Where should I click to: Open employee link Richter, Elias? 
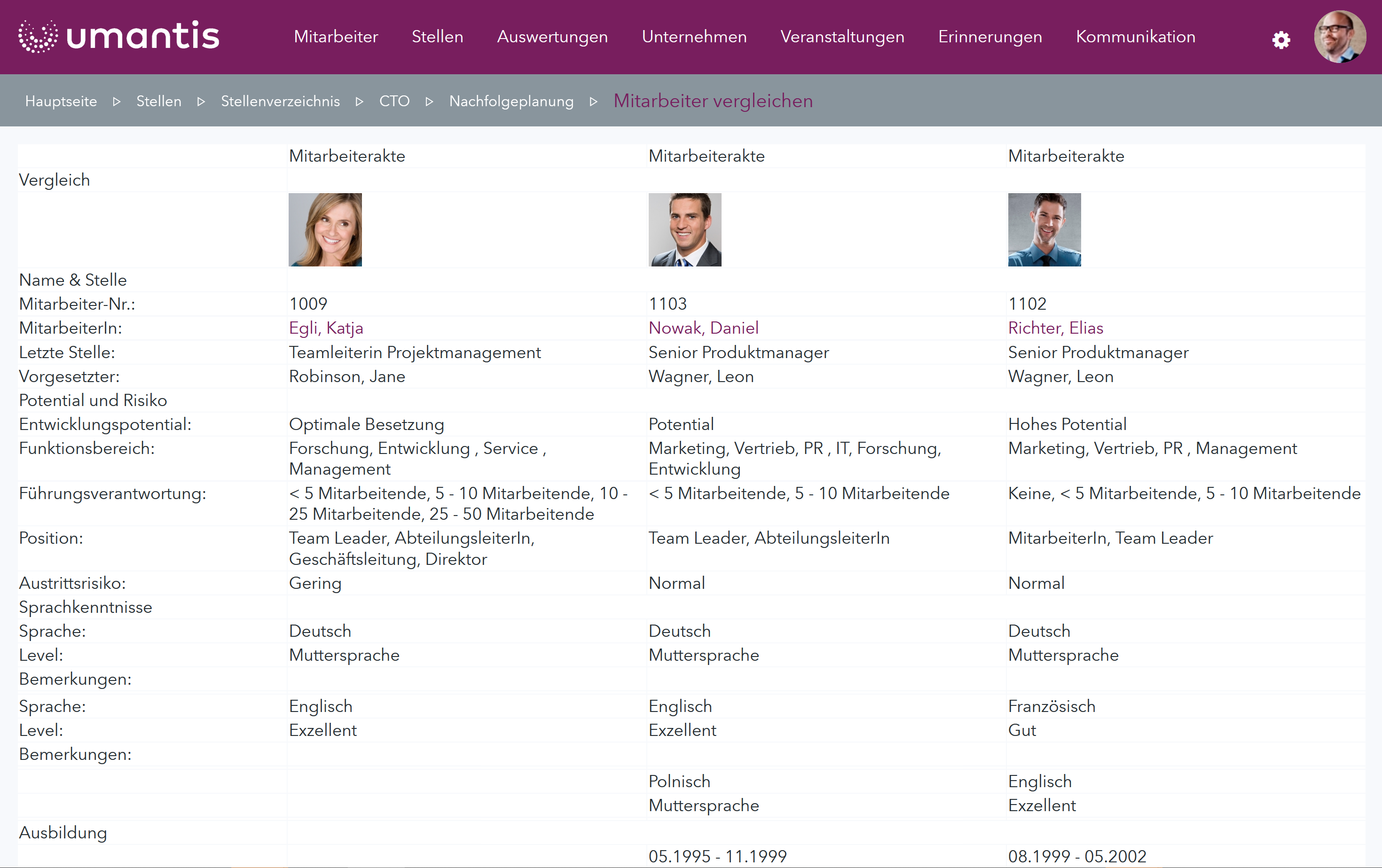coord(1055,328)
